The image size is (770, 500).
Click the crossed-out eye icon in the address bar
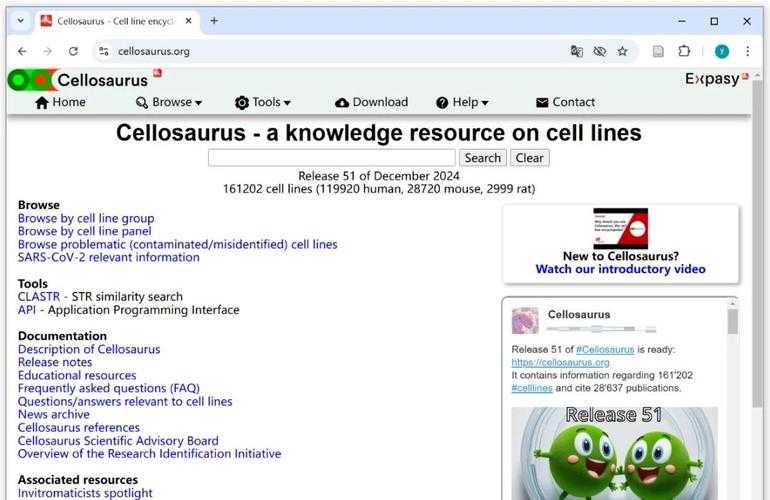click(x=600, y=51)
